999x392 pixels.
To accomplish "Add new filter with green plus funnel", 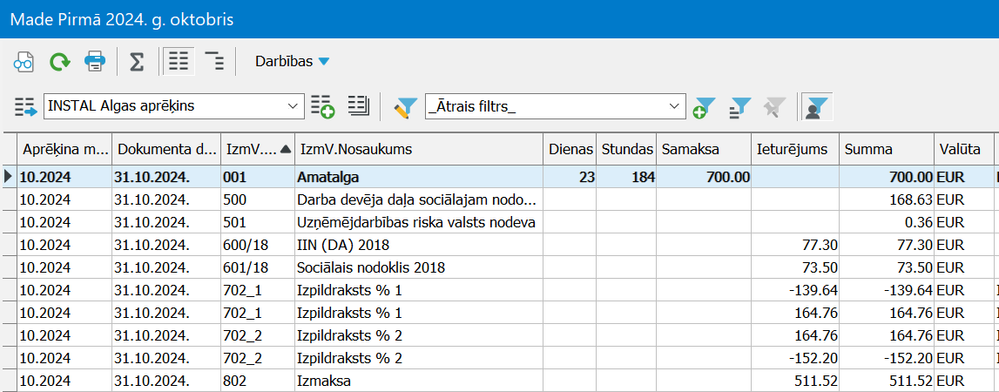I will [x=704, y=107].
